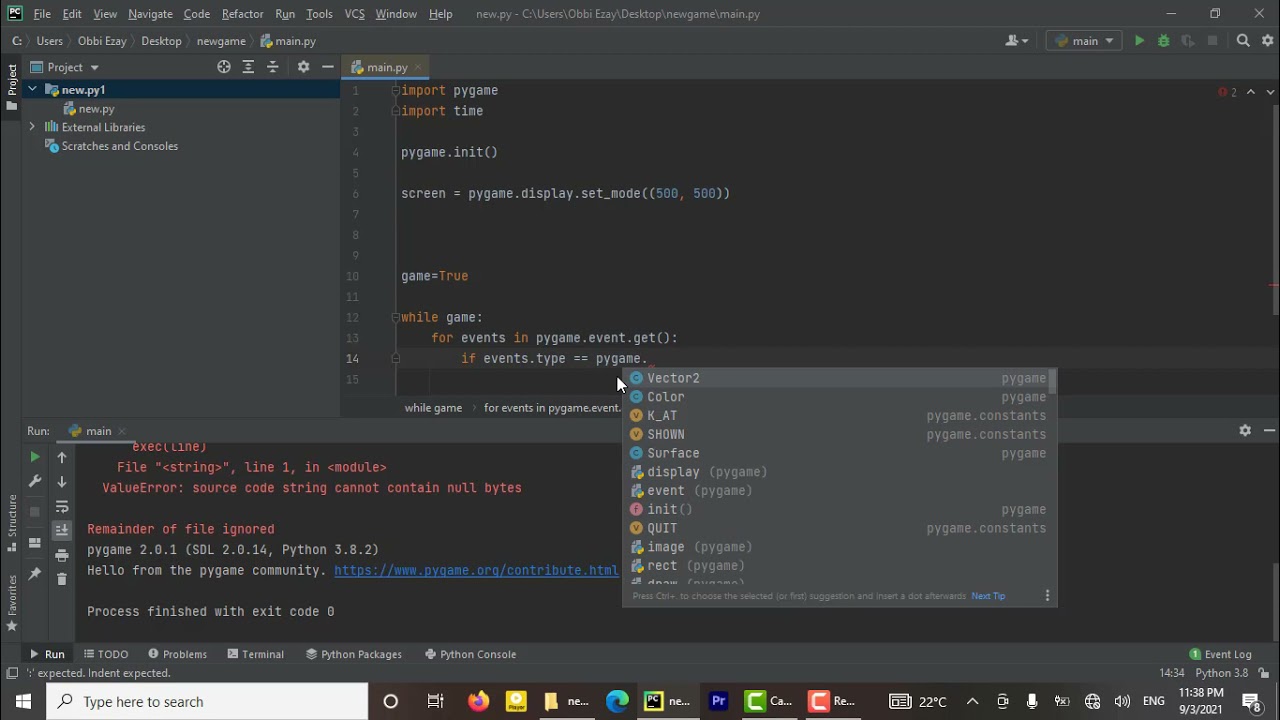Toggle scroll to end in console

[x=62, y=530]
